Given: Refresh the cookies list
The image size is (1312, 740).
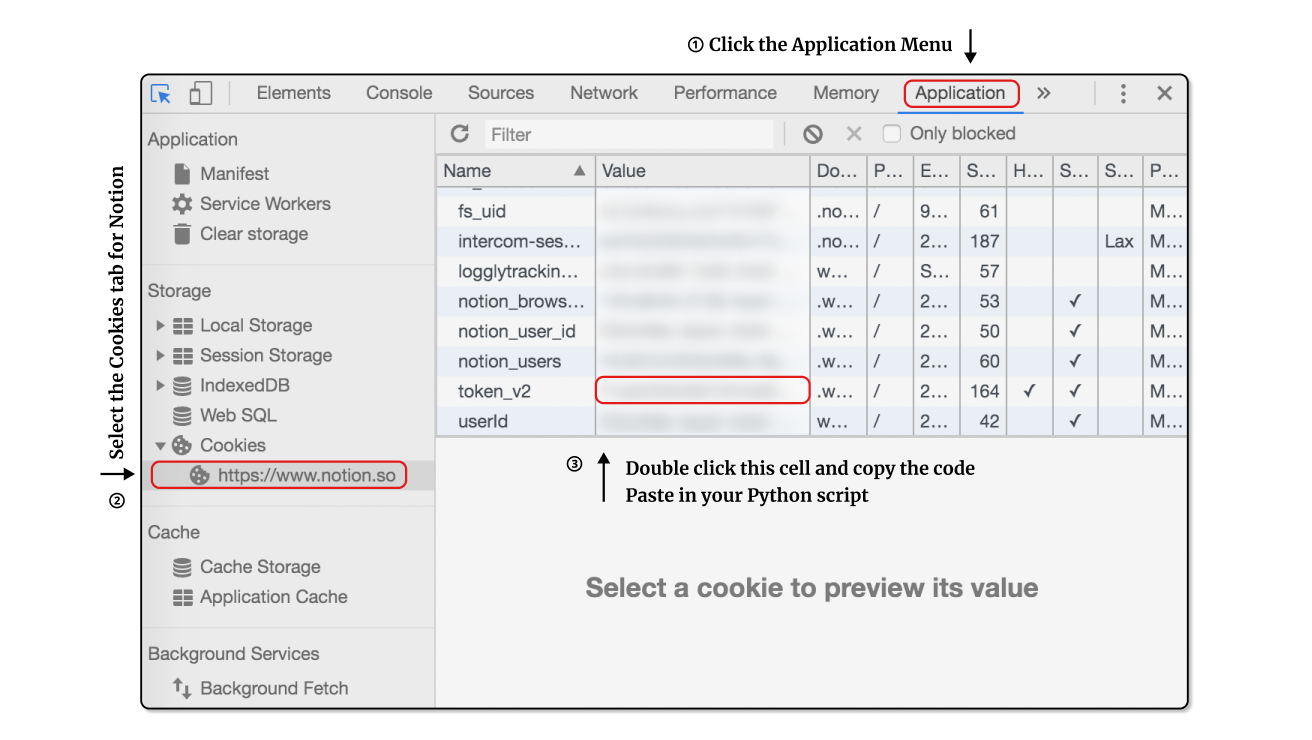Looking at the screenshot, I should tap(459, 134).
